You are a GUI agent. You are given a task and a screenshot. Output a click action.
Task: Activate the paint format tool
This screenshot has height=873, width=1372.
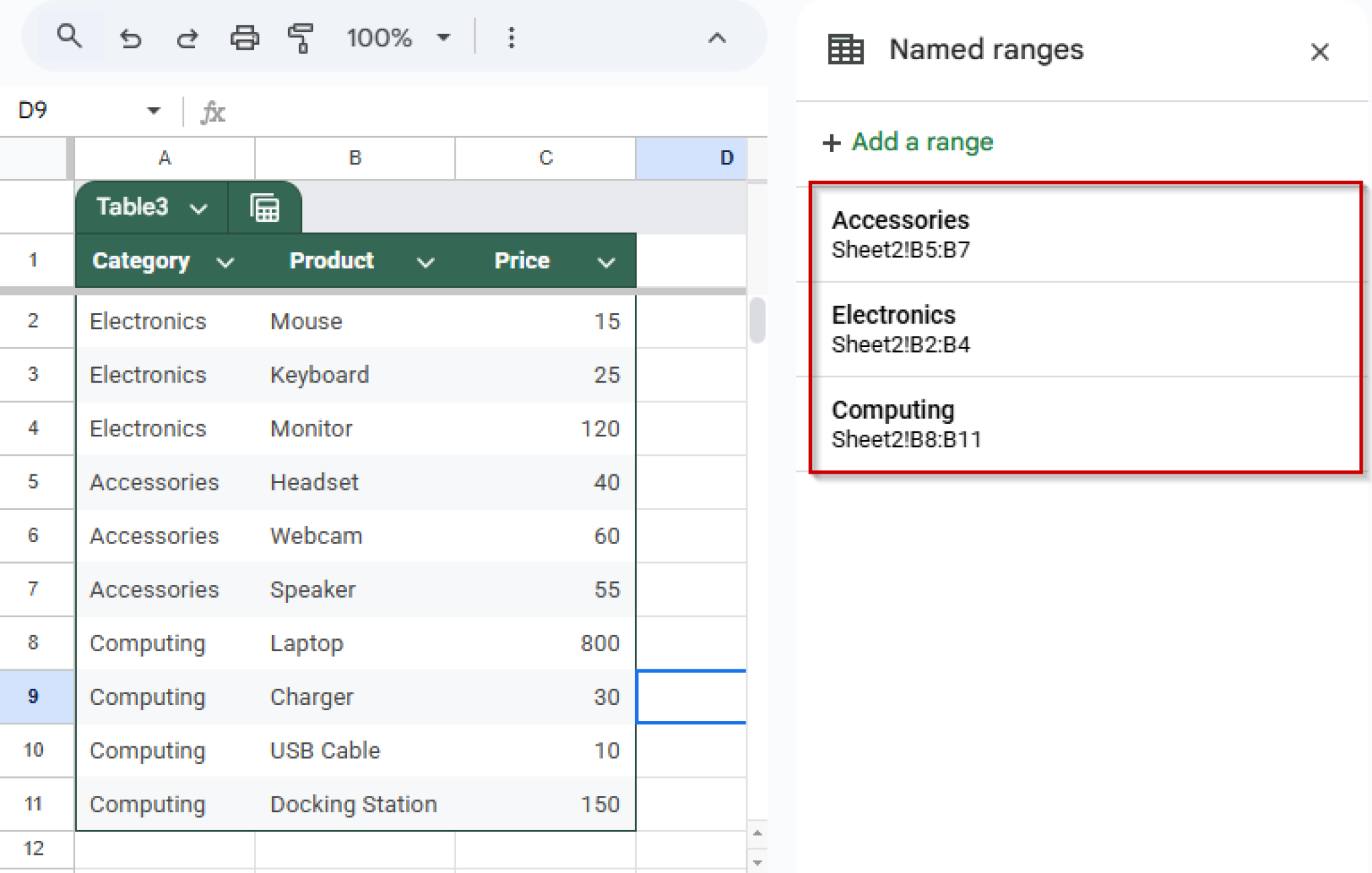coord(299,38)
